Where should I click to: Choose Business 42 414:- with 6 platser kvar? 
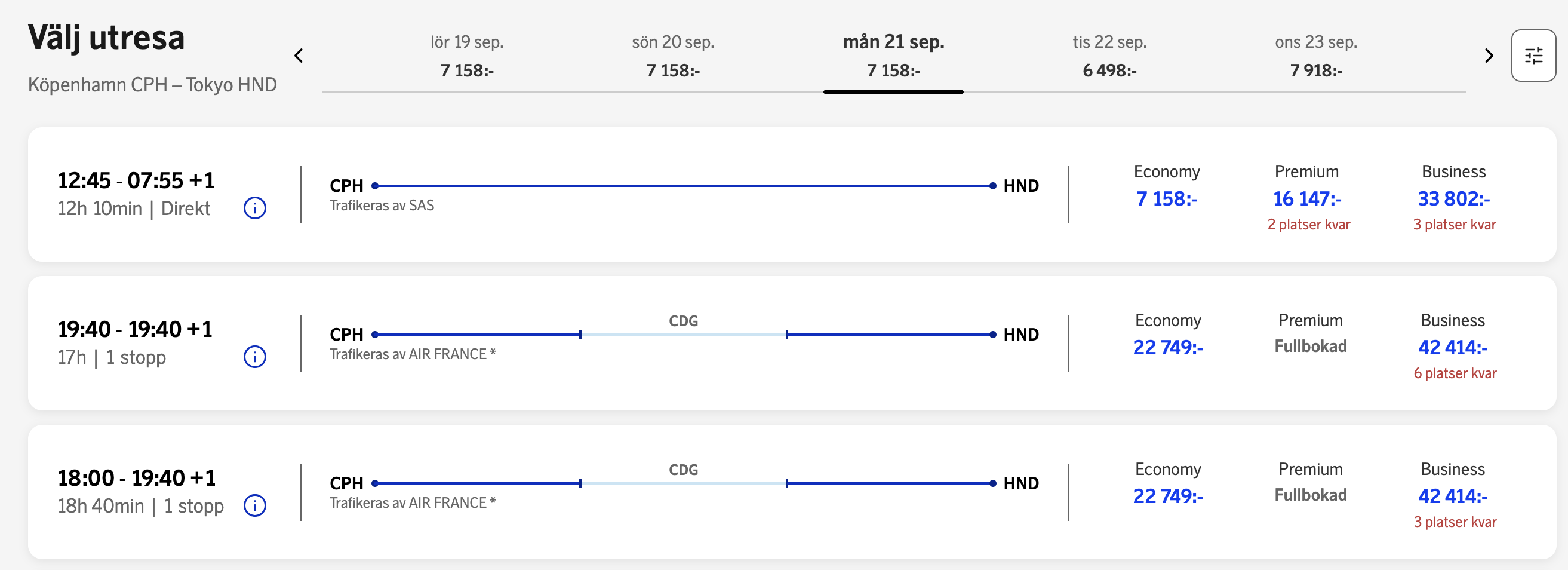coord(1453,346)
